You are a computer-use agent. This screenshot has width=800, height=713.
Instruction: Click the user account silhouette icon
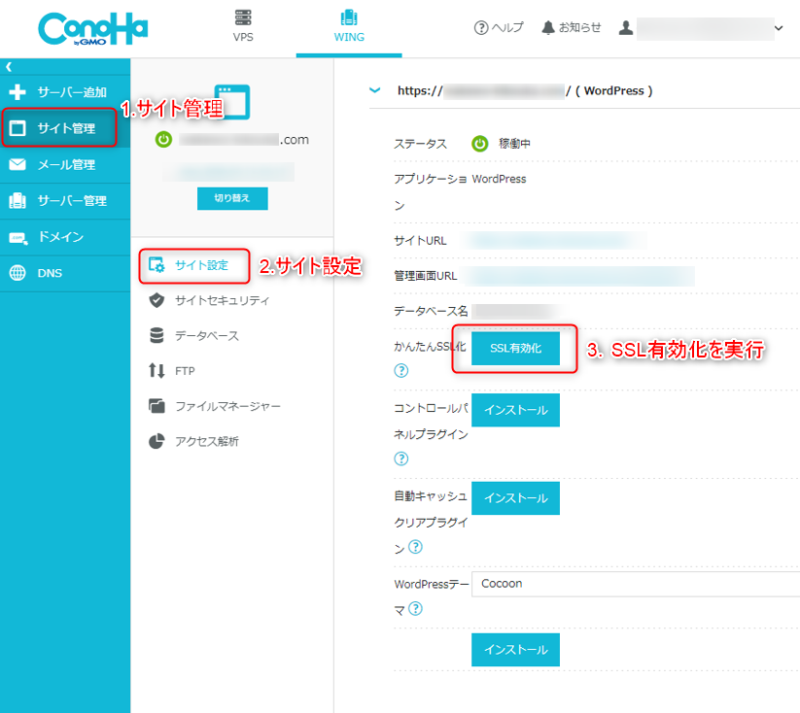point(626,28)
